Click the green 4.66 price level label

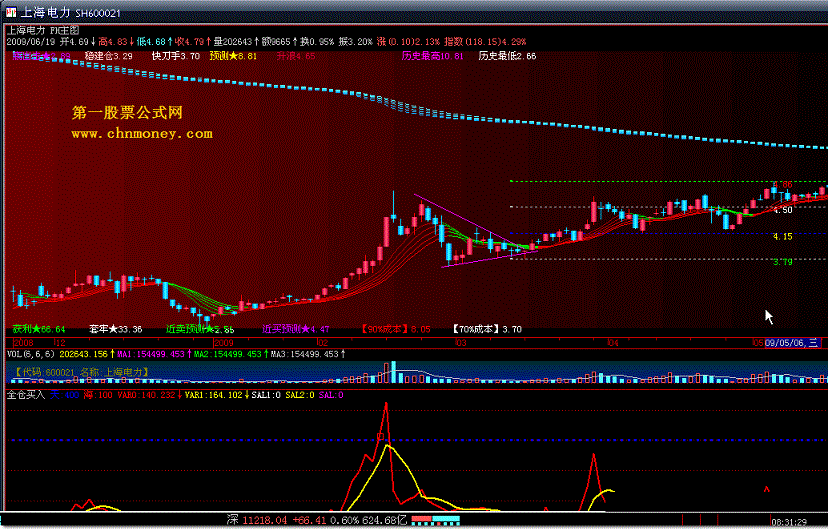783,185
